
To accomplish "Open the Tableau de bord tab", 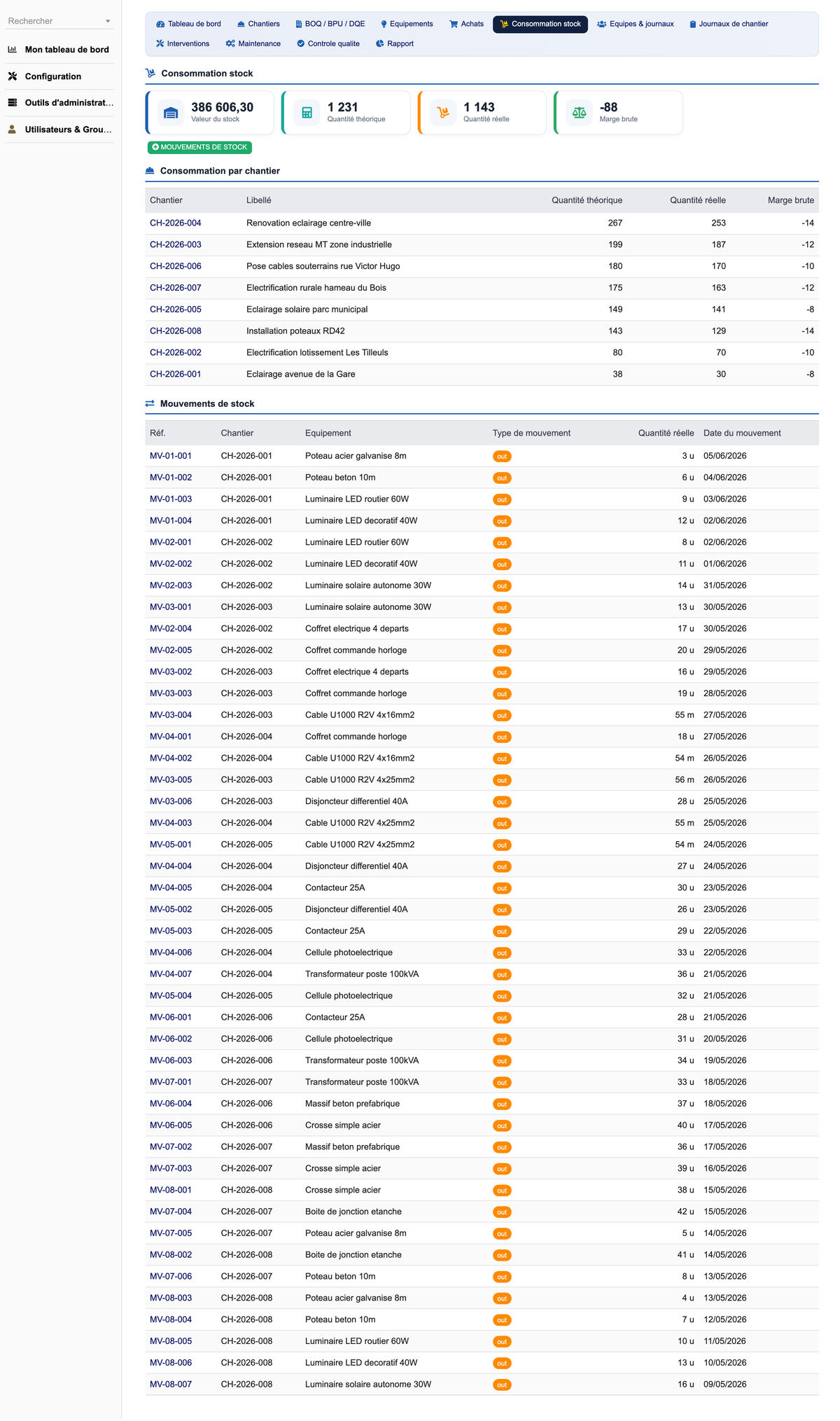I will [x=188, y=24].
